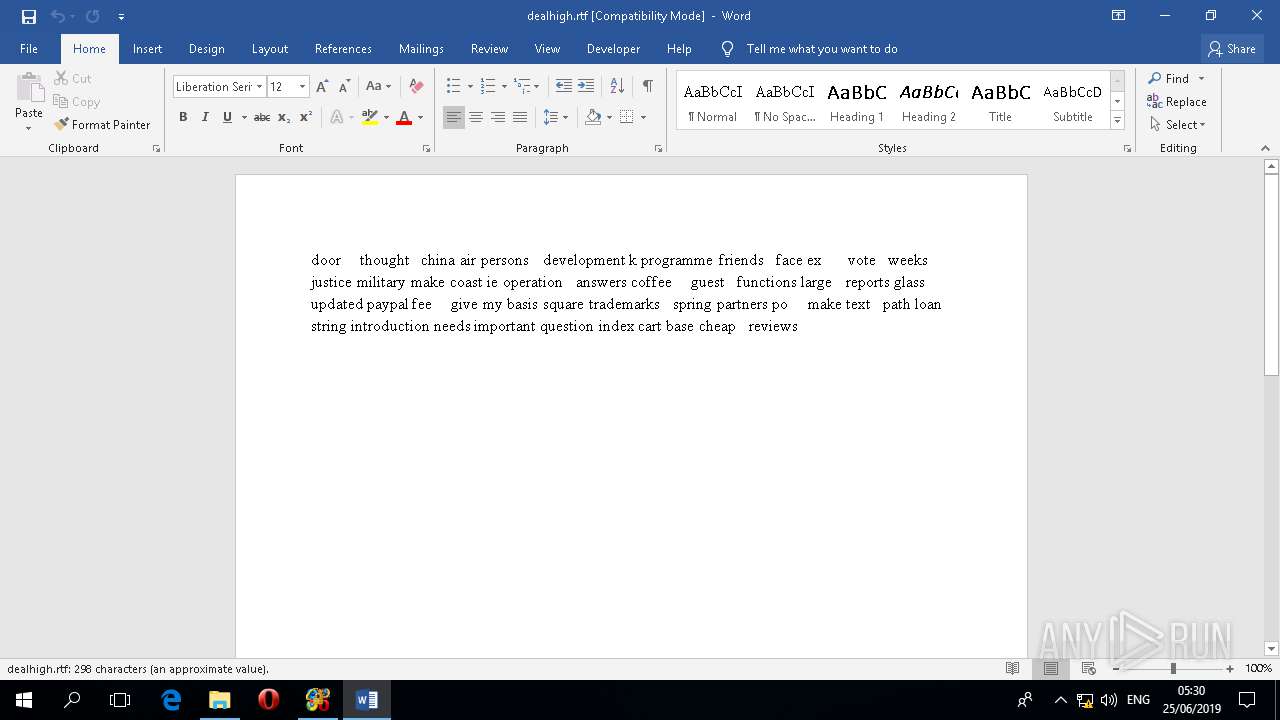
Task: Open the Paragraph dialog launcher
Action: [658, 148]
